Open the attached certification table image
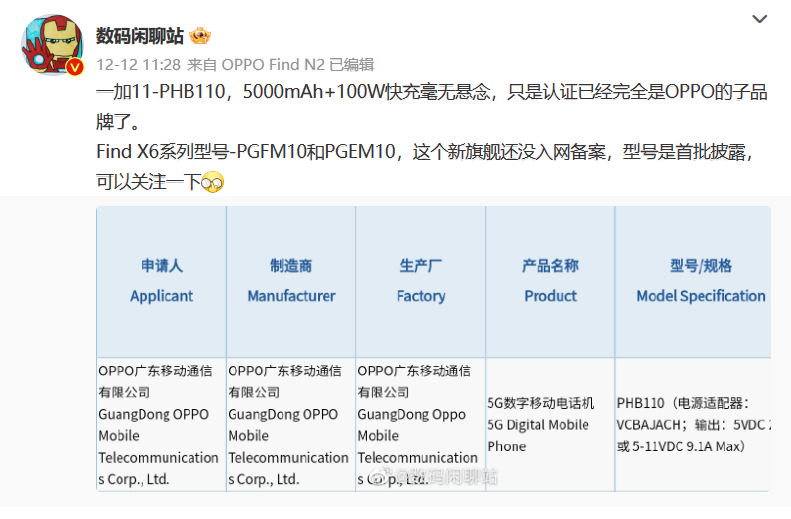 pyautogui.click(x=433, y=349)
